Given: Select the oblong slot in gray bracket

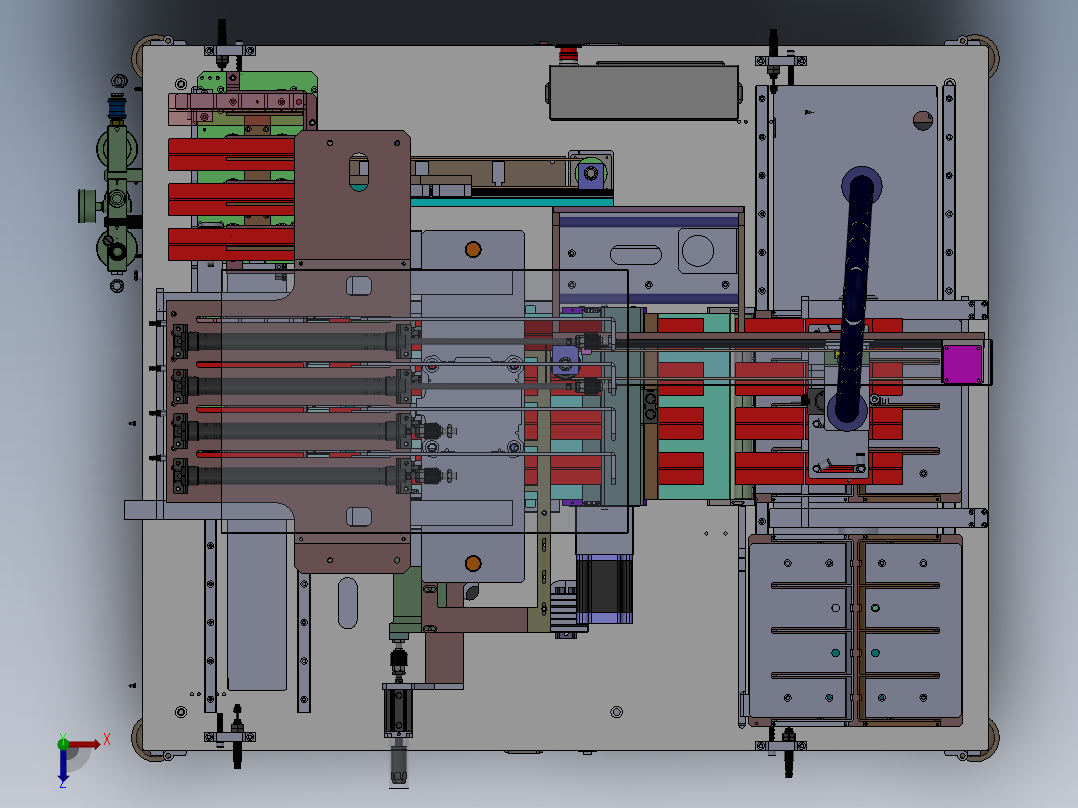Looking at the screenshot, I should [x=635, y=255].
